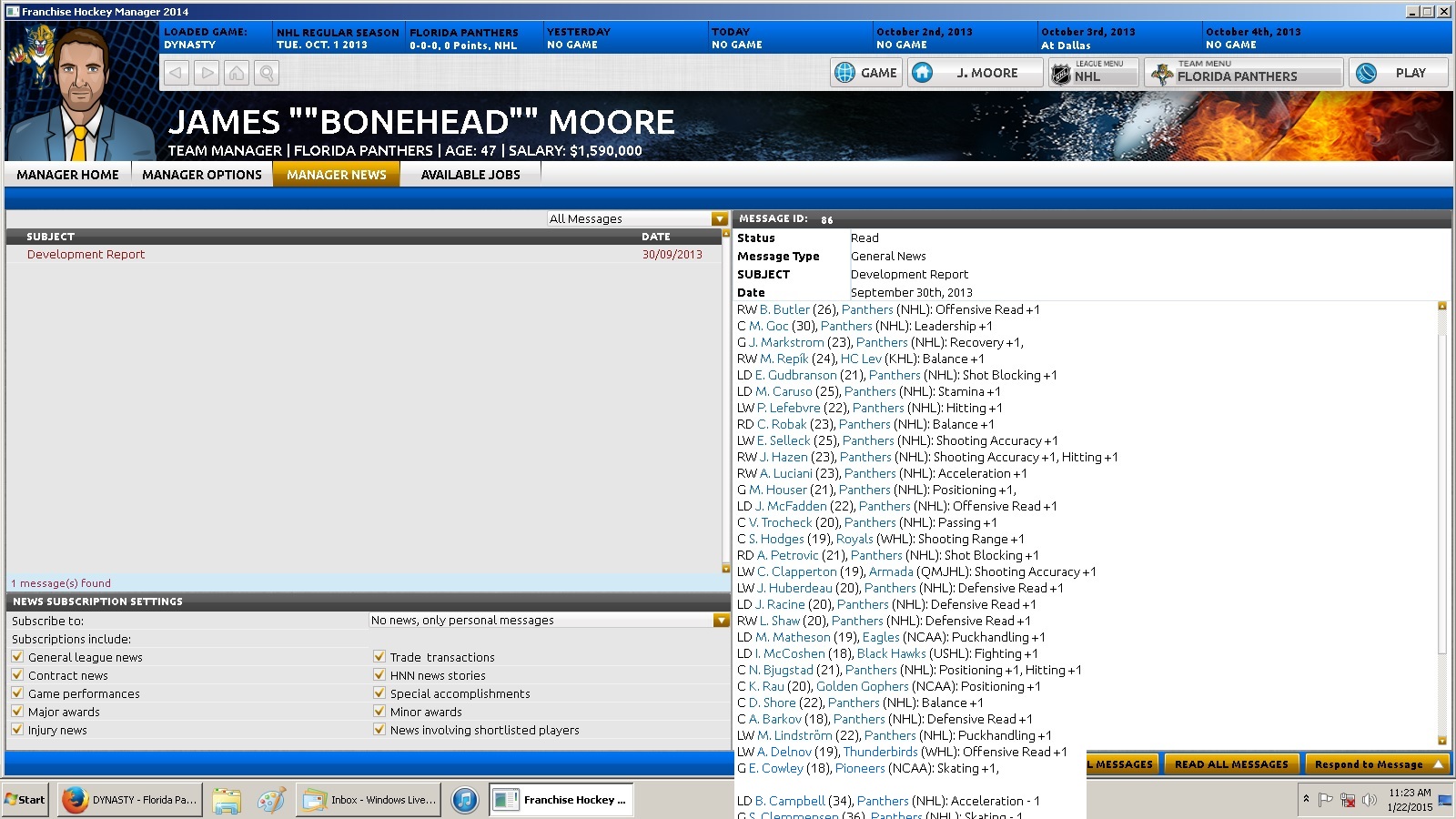This screenshot has width=1456, height=819.
Task: Disable Injury news subscription
Action: click(x=17, y=729)
